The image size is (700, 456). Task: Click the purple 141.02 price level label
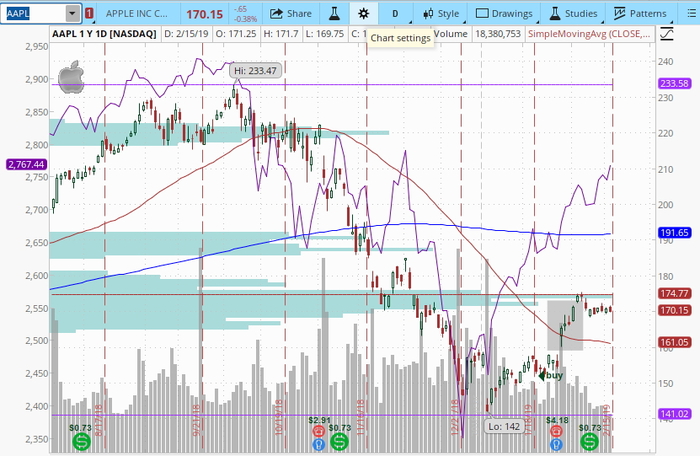(x=674, y=414)
